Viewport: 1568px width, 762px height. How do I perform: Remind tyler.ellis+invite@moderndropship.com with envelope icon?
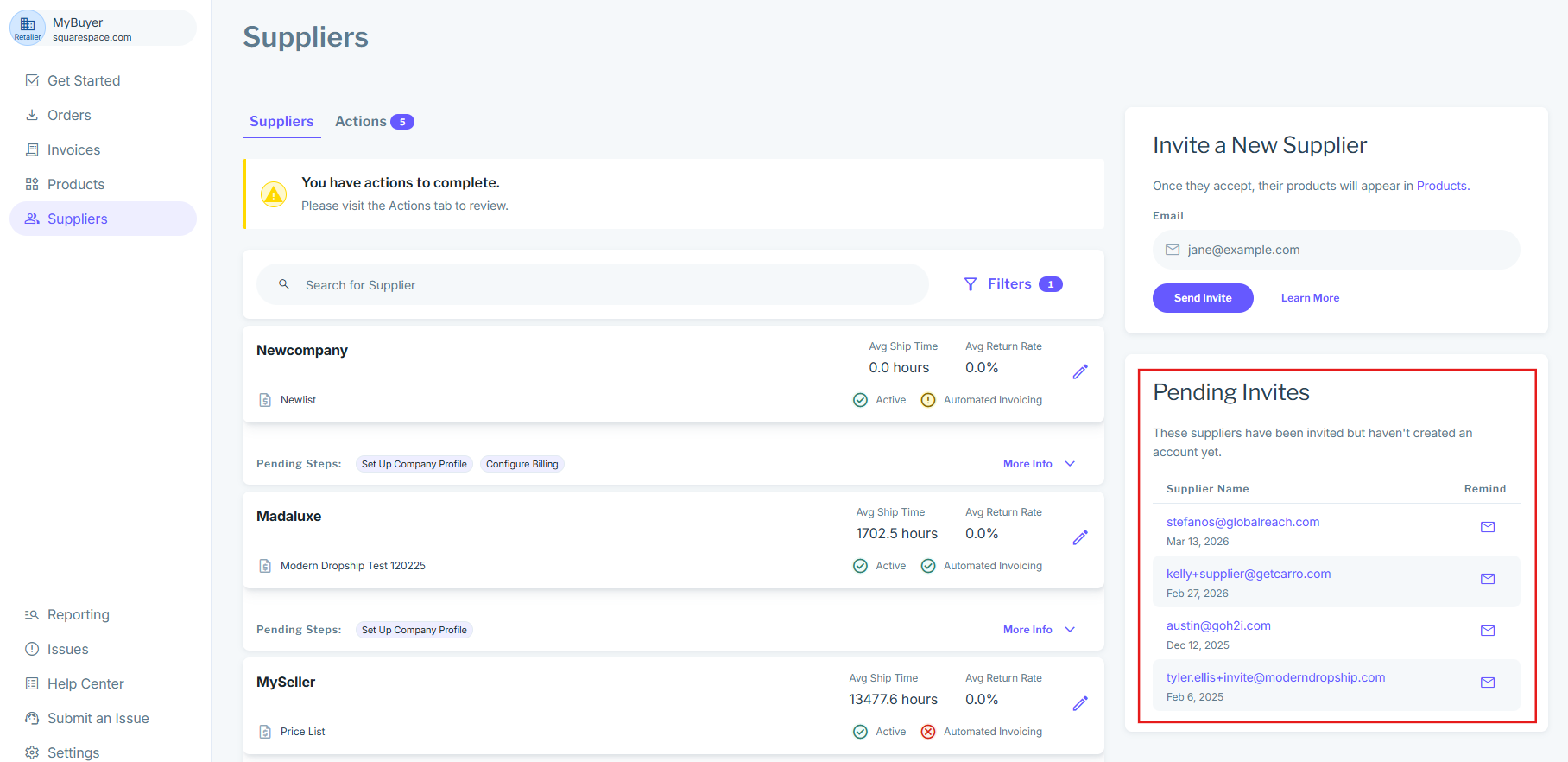tap(1487, 683)
